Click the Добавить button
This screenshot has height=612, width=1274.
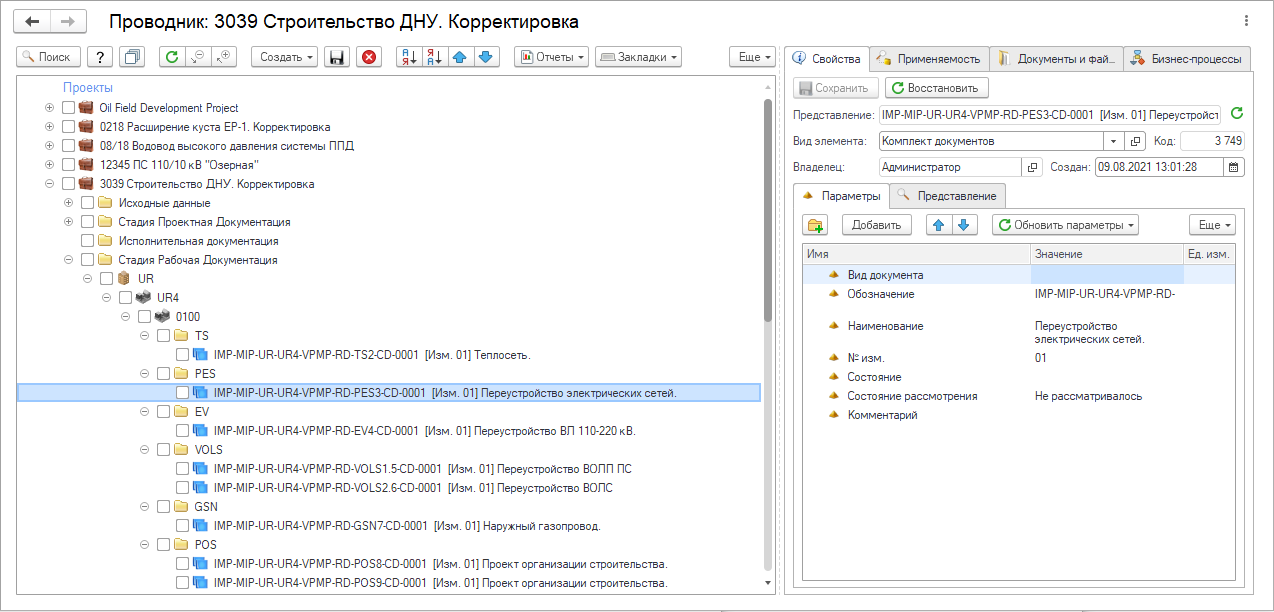[877, 225]
